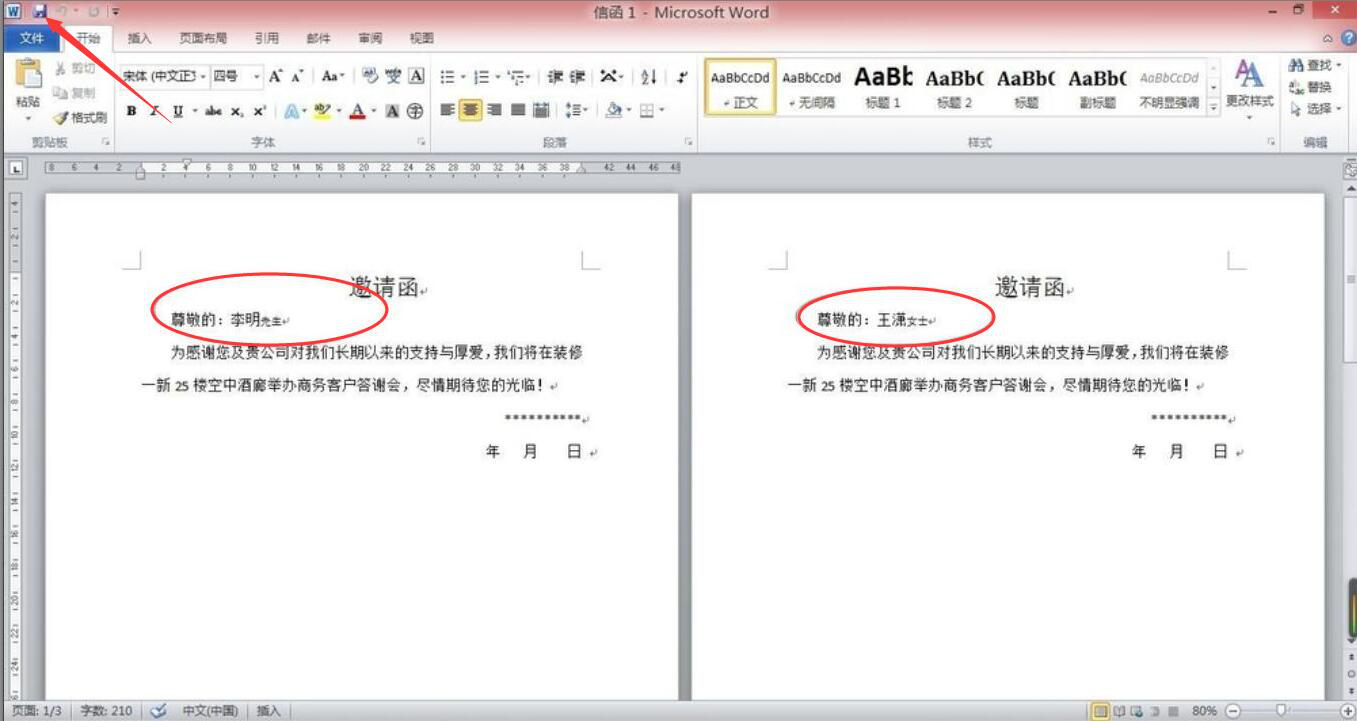This screenshot has height=721, width=1357.
Task: Click the Sort (A-Z arrow) icon
Action: tap(648, 76)
